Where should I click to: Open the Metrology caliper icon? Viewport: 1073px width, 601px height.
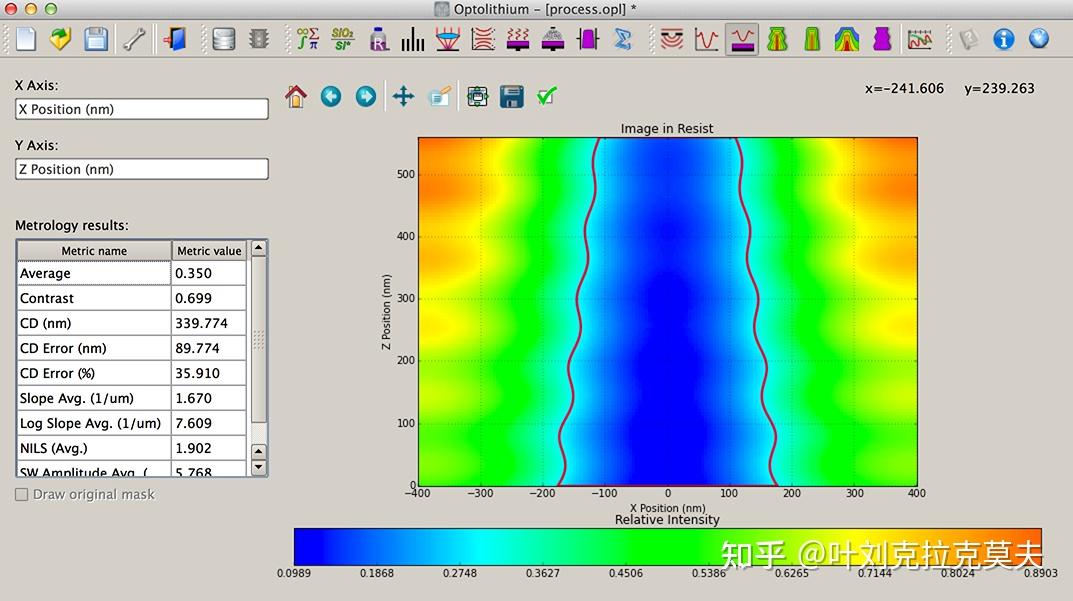(x=588, y=39)
